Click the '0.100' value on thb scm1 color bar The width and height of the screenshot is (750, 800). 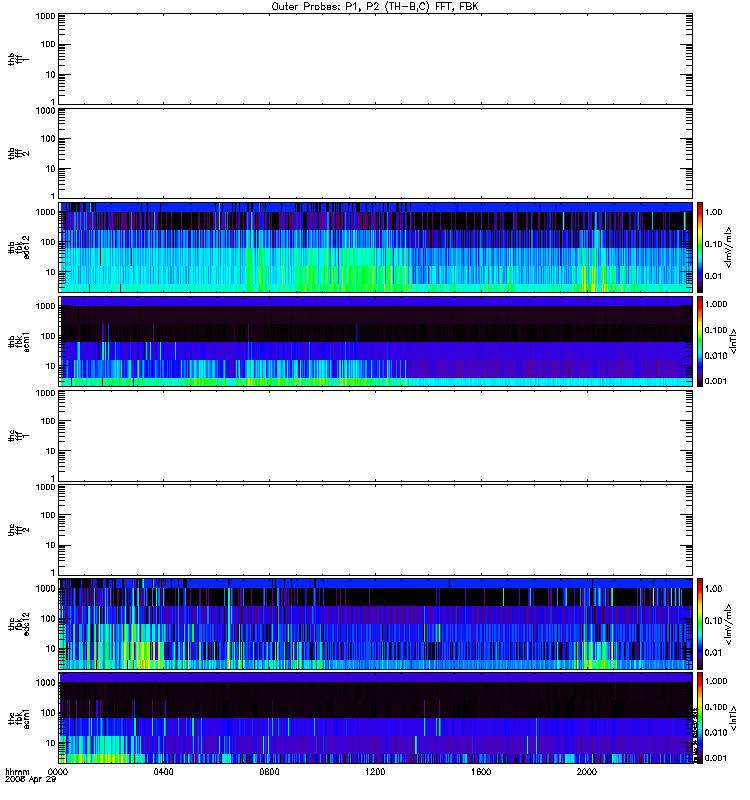tap(716, 330)
